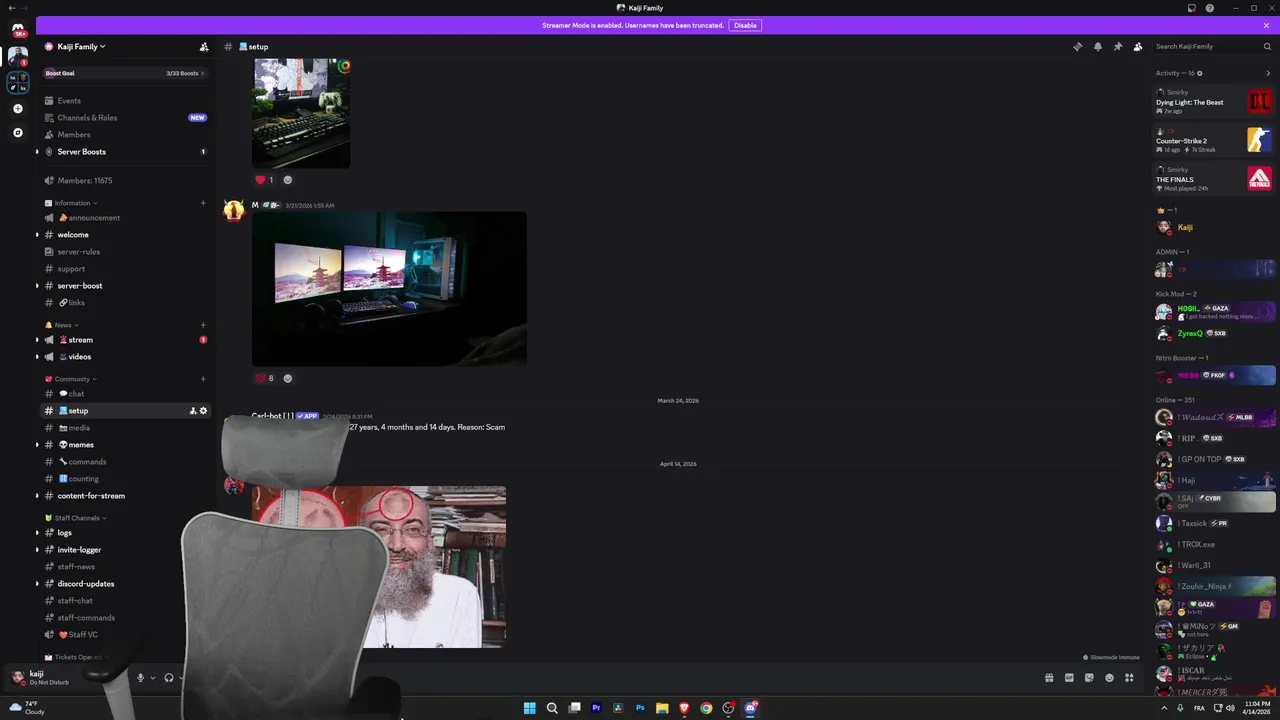The width and height of the screenshot is (1280, 720).
Task: Click the Search Kaiji Family field
Action: (x=1211, y=47)
